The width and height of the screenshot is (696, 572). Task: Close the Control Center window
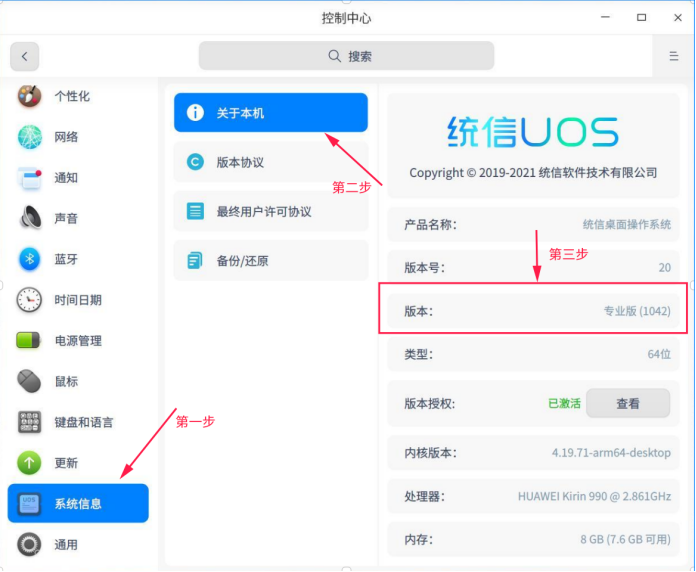678,17
